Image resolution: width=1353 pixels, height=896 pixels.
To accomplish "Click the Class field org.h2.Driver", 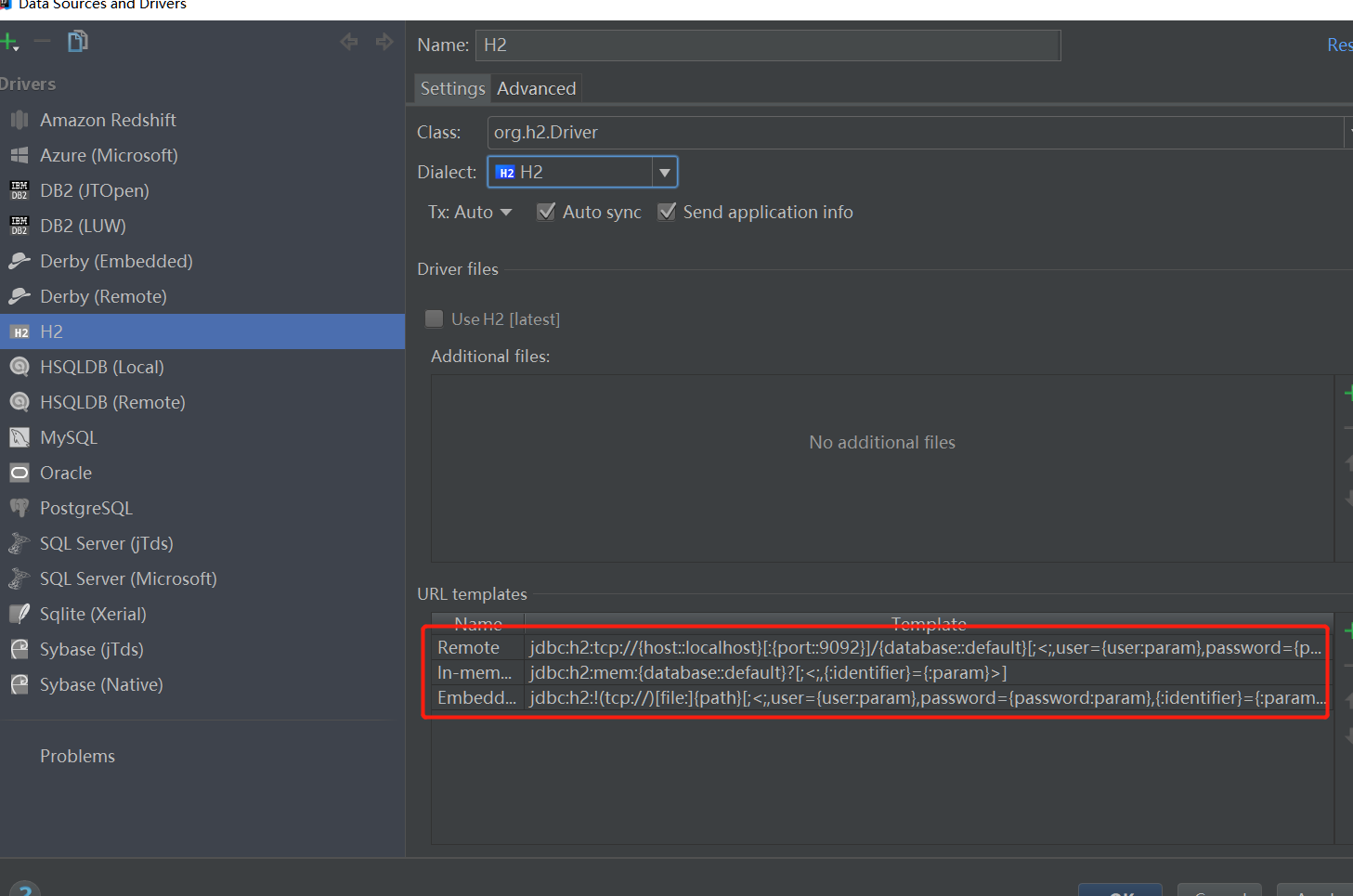I will pyautogui.click(x=916, y=132).
